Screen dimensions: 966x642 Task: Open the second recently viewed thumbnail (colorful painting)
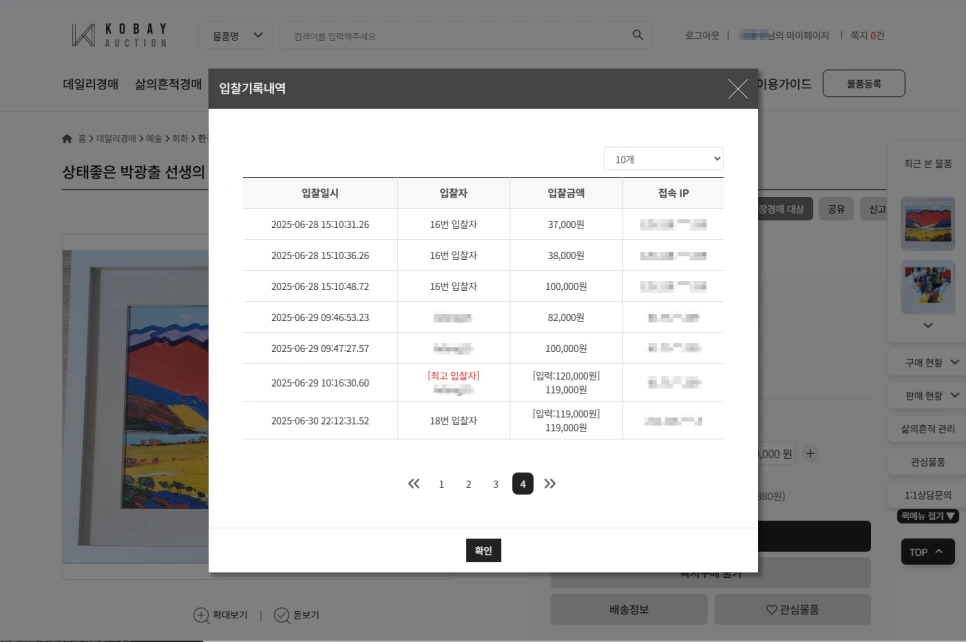point(928,287)
